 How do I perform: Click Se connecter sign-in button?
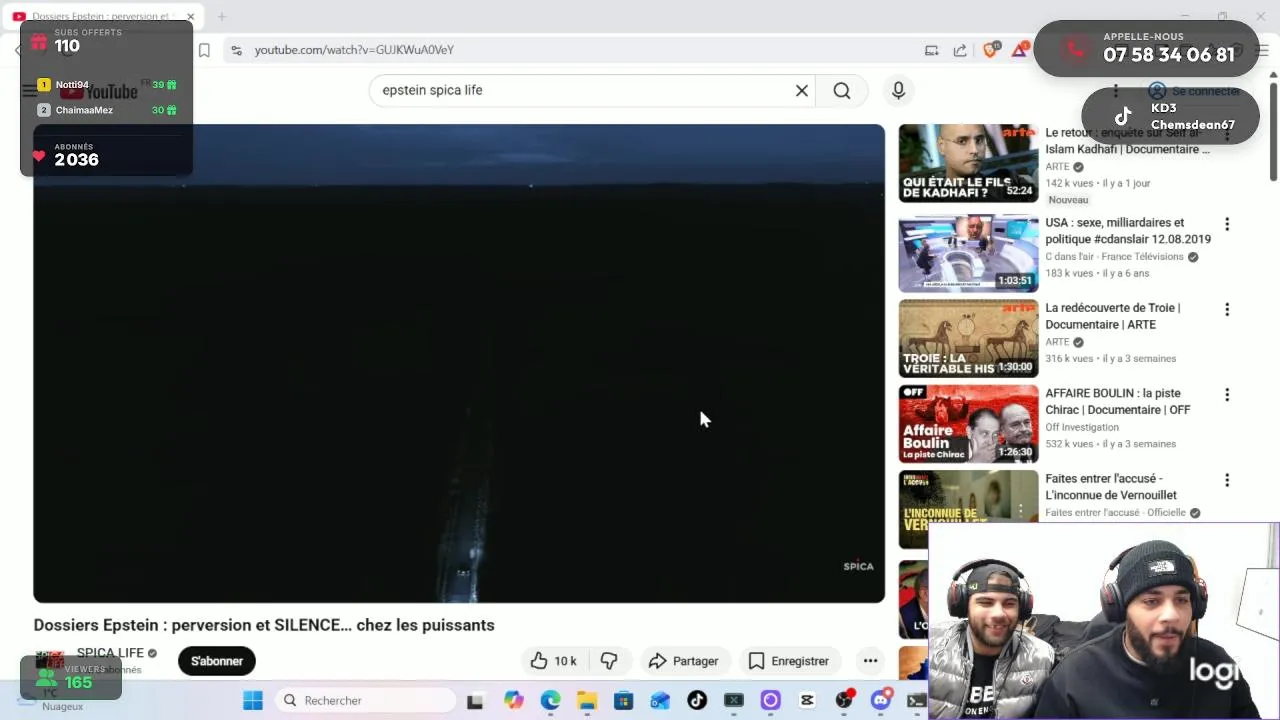1194,91
